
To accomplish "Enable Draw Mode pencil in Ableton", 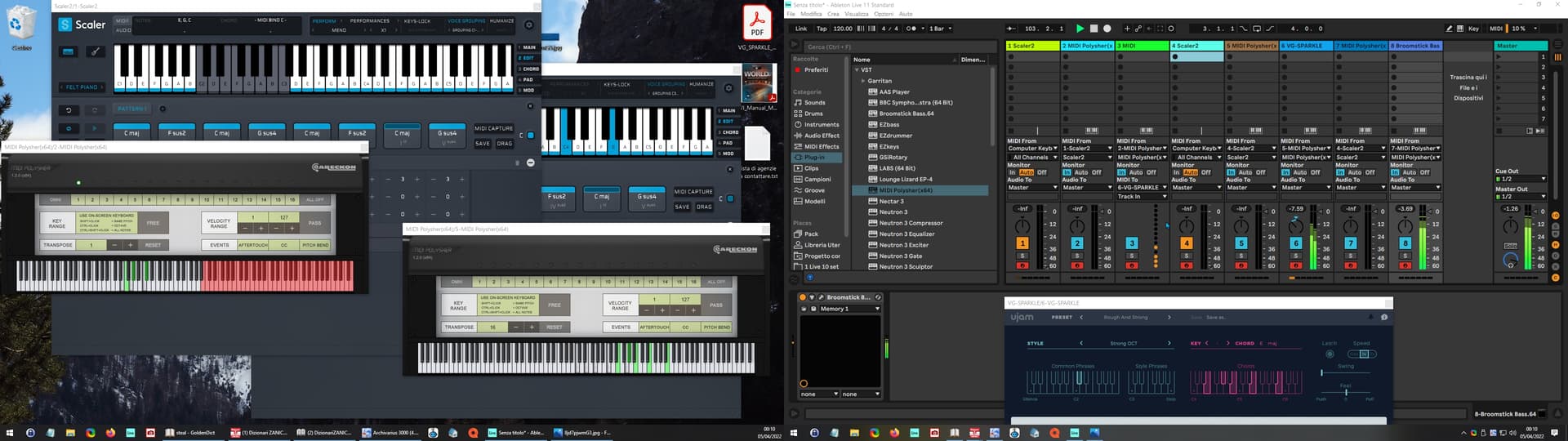I will pos(1449,29).
